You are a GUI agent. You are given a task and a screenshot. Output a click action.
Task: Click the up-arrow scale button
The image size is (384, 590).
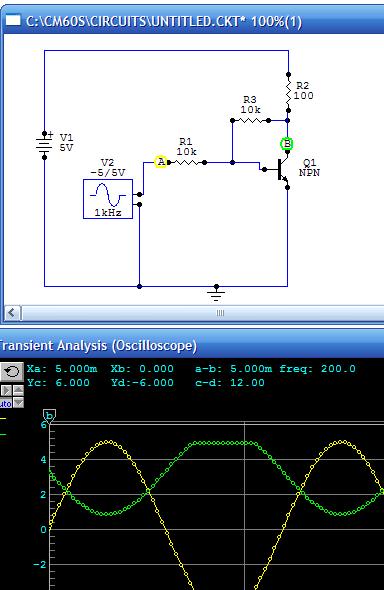point(18,391)
